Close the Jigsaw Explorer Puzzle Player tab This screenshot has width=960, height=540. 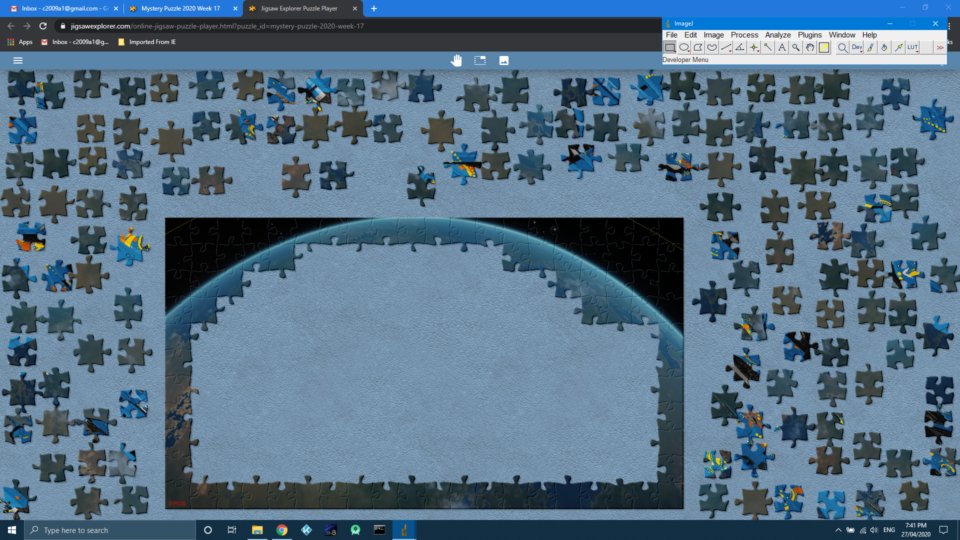tap(354, 9)
